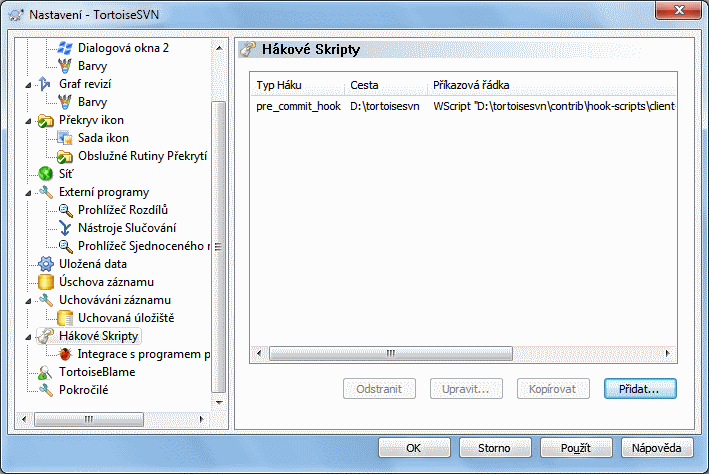Collapse the Uchovávání záznamu tree node

[x=28, y=301]
